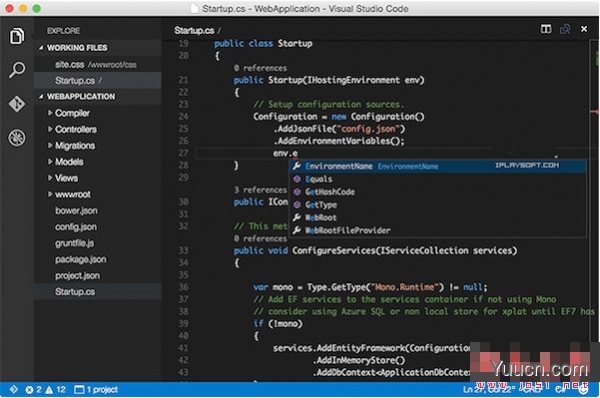This screenshot has height=398, width=600.
Task: Click '0 references' above ConfigureServices
Action: (x=260, y=238)
